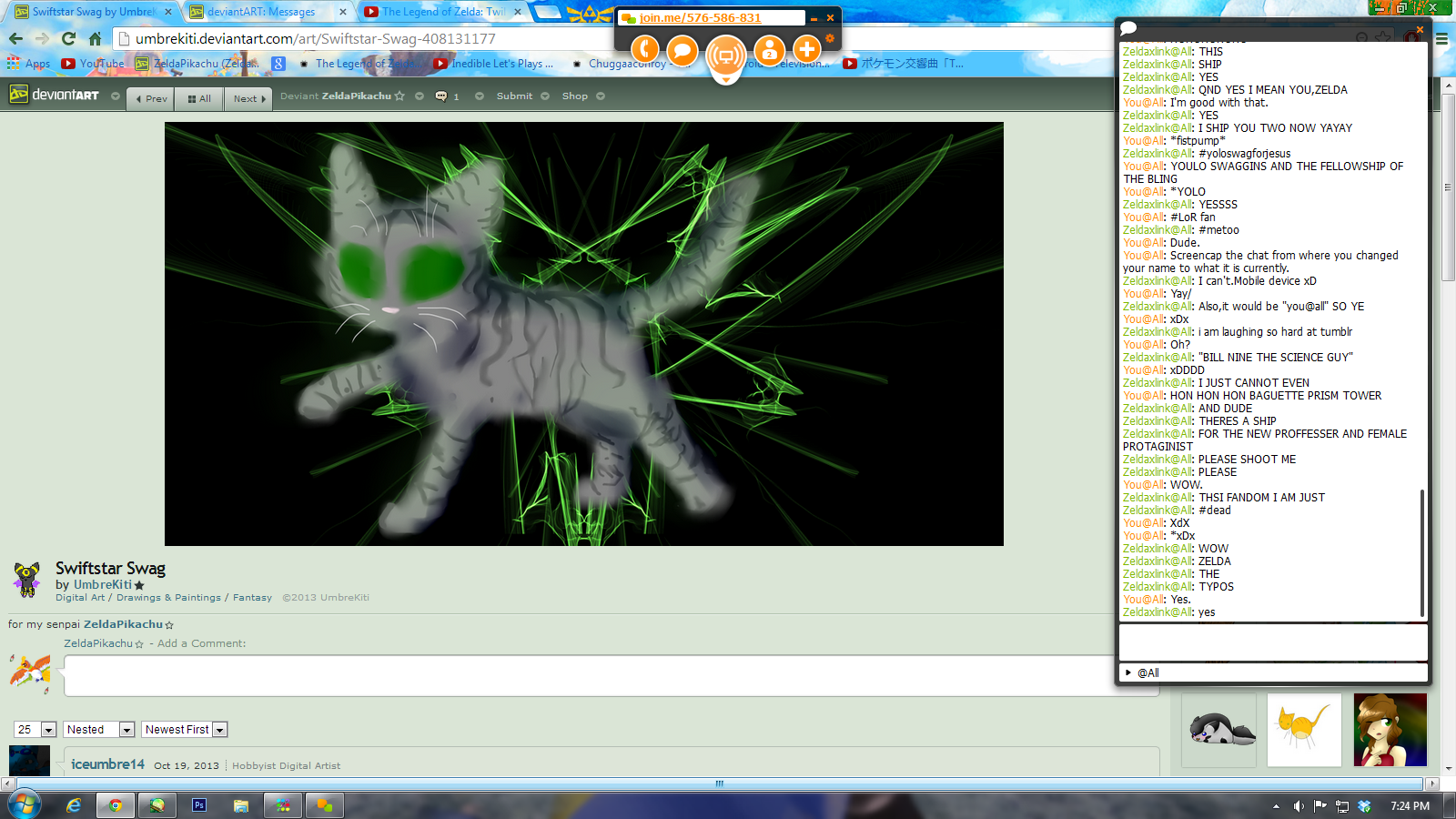
Task: Go to Prev deviation
Action: click(152, 98)
